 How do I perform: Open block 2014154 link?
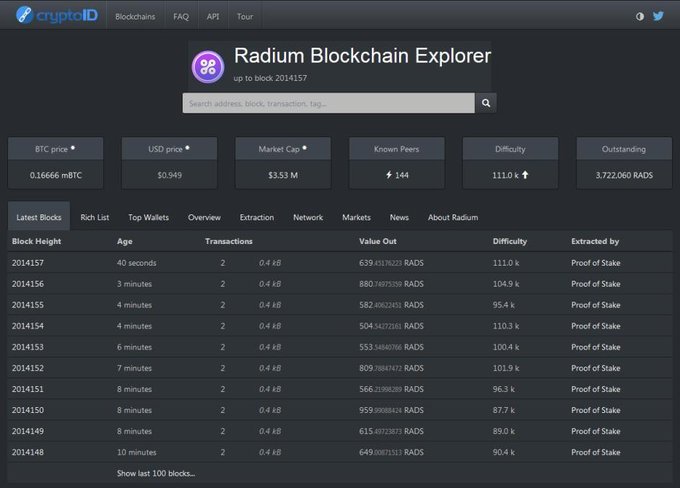coord(28,326)
